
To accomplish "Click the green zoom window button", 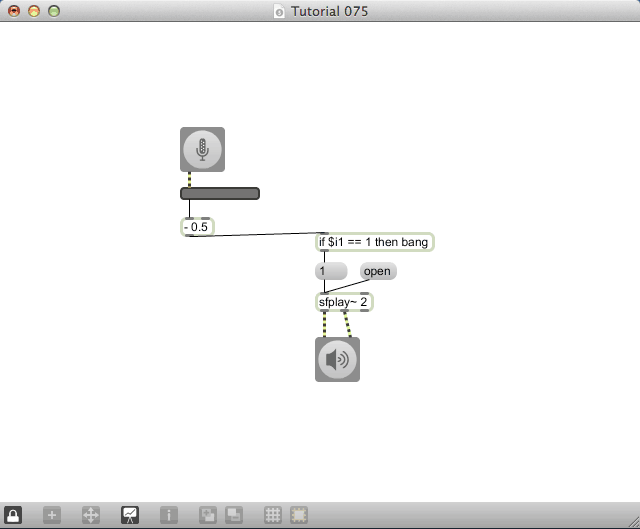I will 54,12.
